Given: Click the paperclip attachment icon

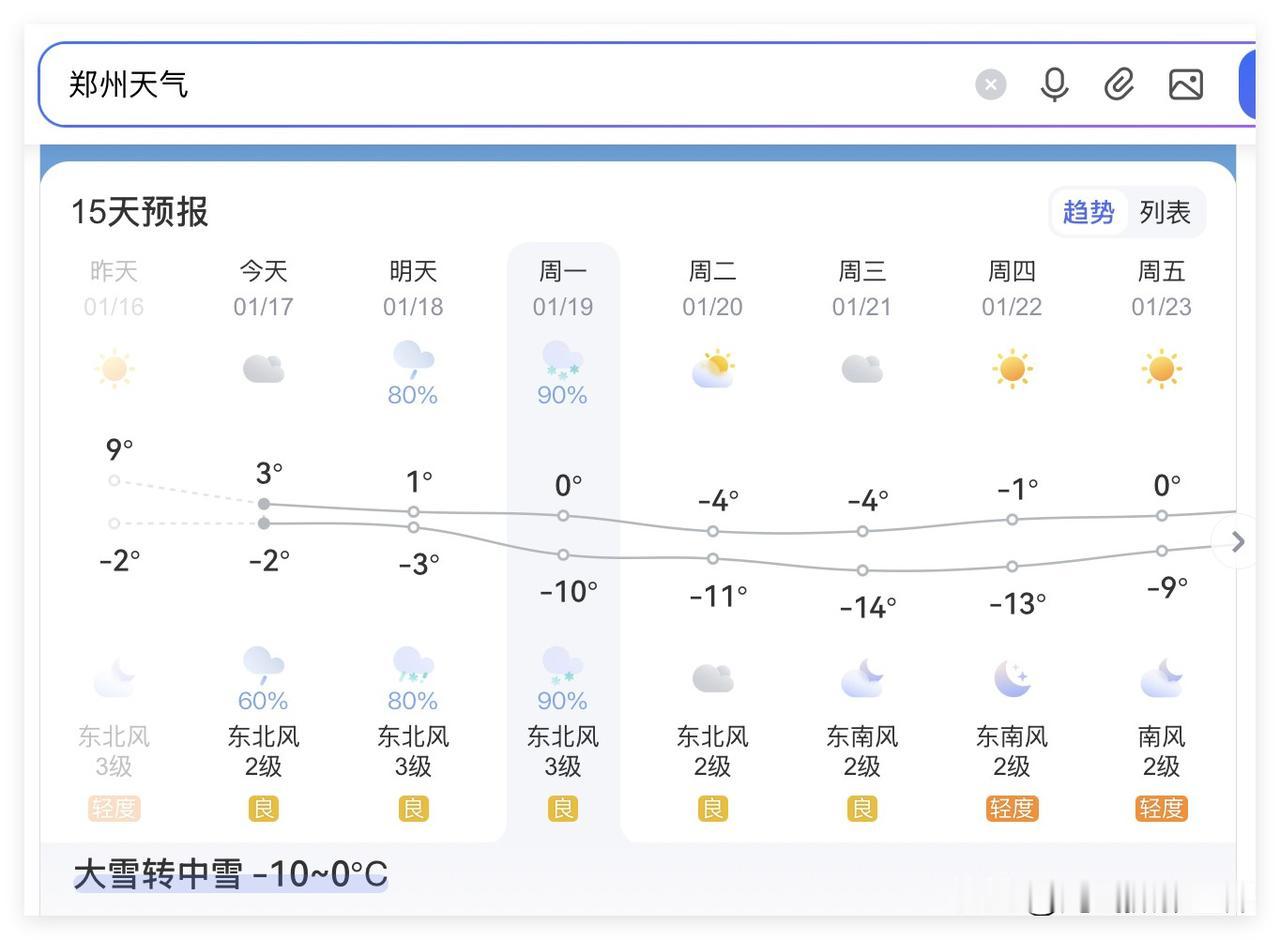Looking at the screenshot, I should pyautogui.click(x=1119, y=84).
